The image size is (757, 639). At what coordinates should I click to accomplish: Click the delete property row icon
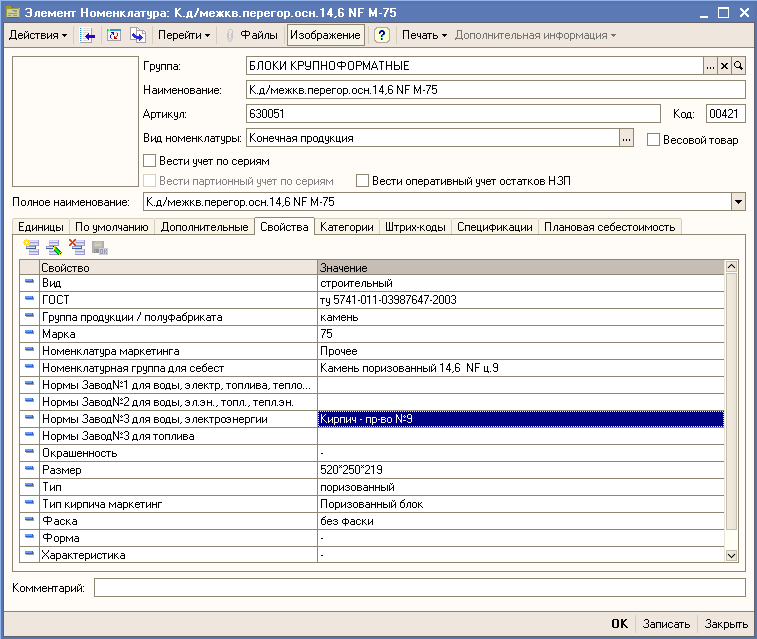coord(77,248)
